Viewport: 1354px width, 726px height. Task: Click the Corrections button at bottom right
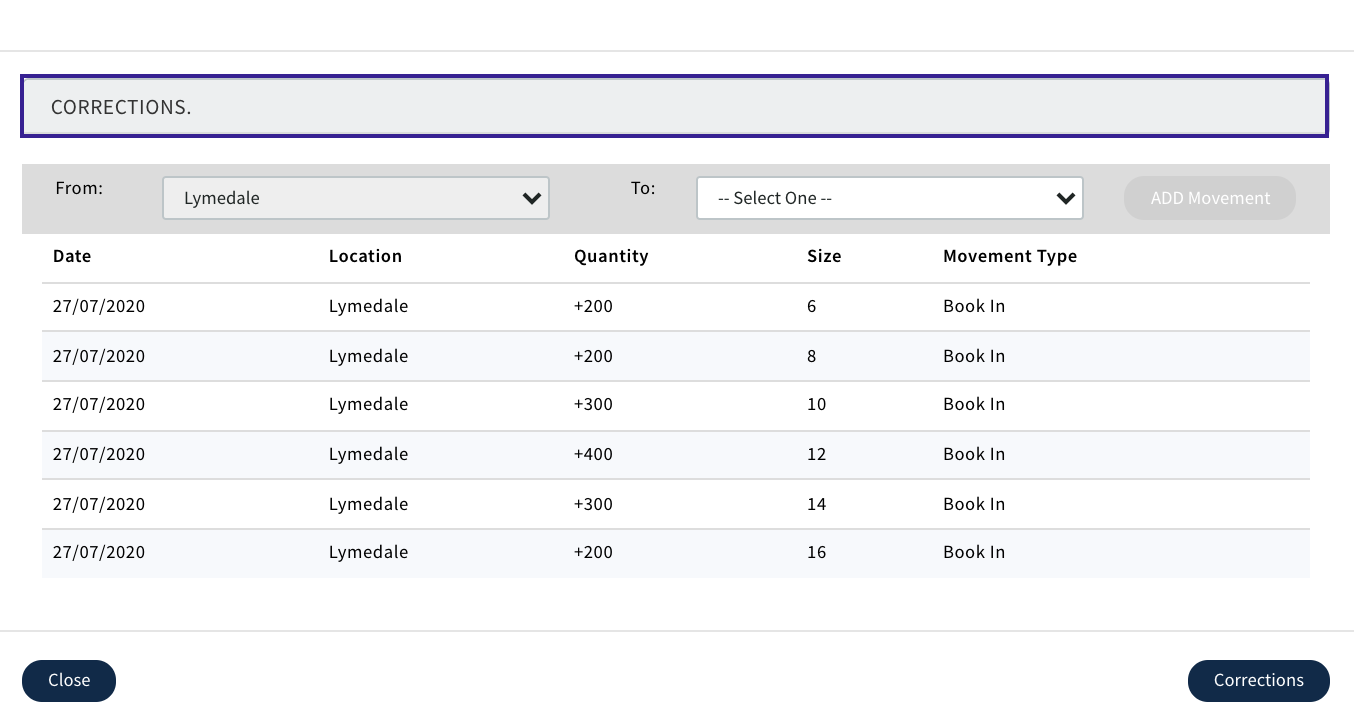tap(1258, 680)
